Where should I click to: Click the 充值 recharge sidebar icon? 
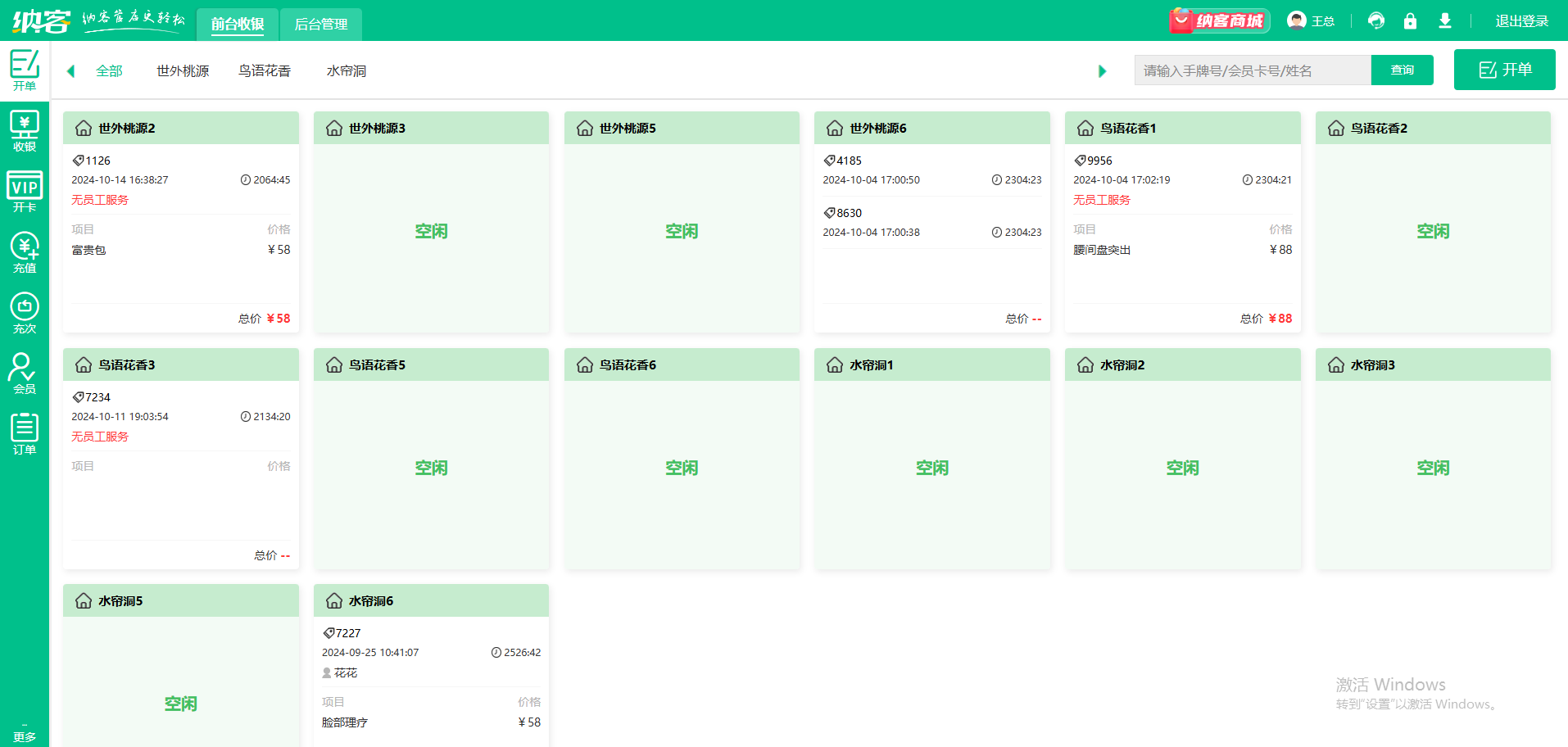coord(25,252)
